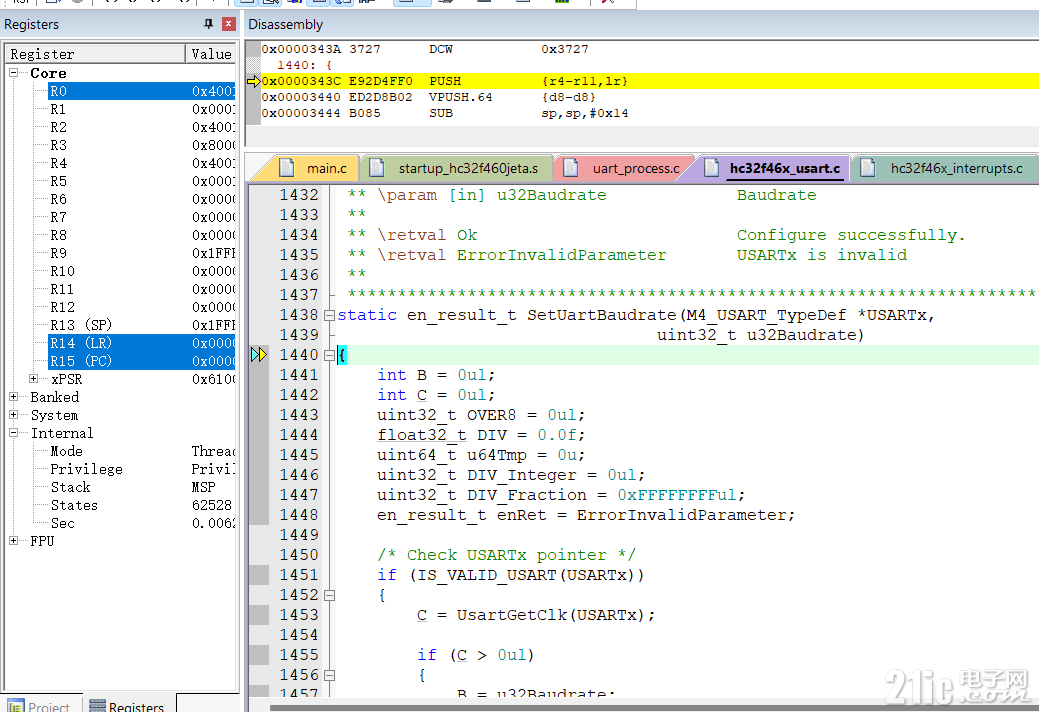Collapse the Internal register group
This screenshot has height=712, width=1039.
(13, 432)
